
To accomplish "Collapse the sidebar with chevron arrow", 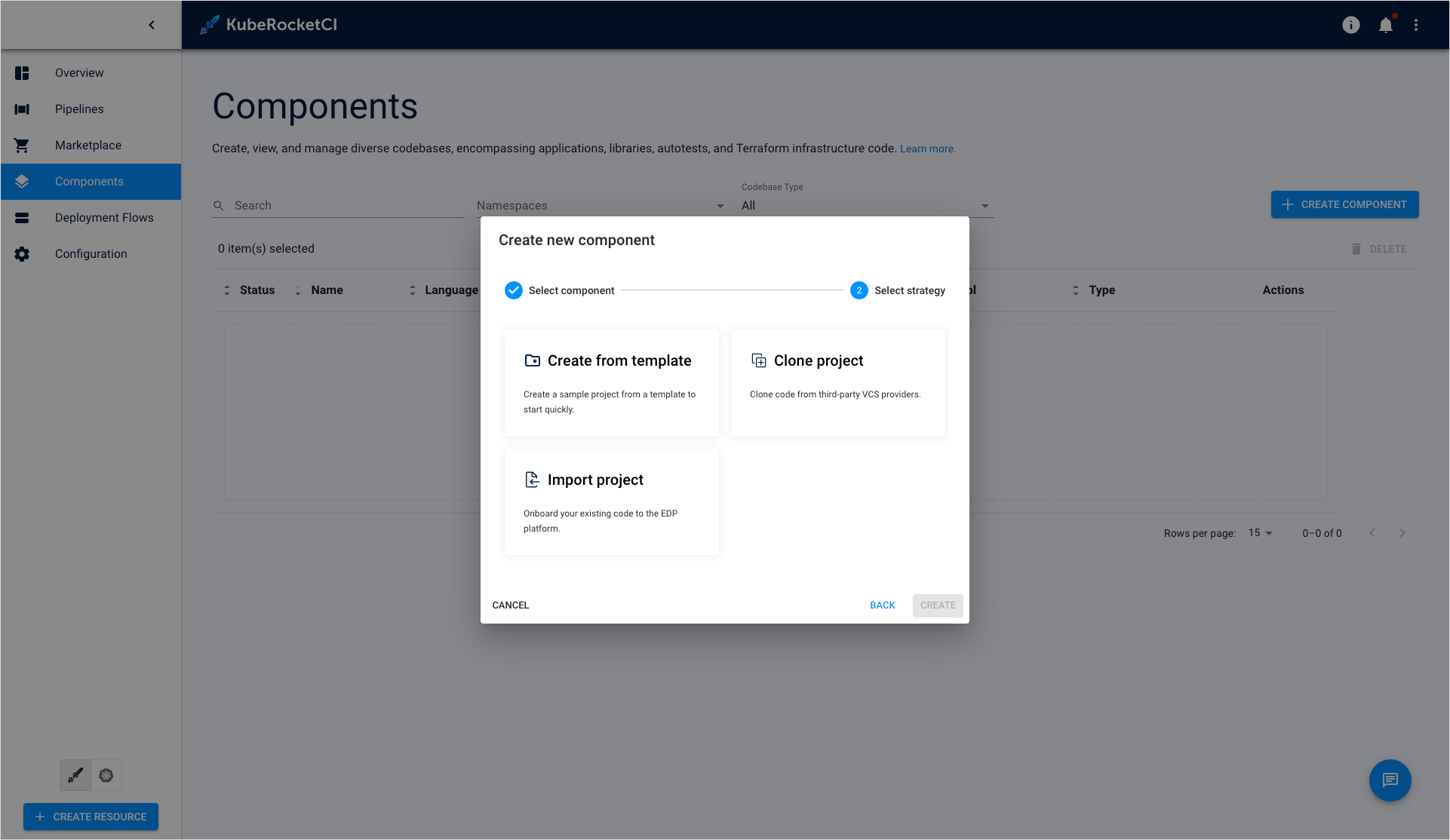I will [x=152, y=25].
